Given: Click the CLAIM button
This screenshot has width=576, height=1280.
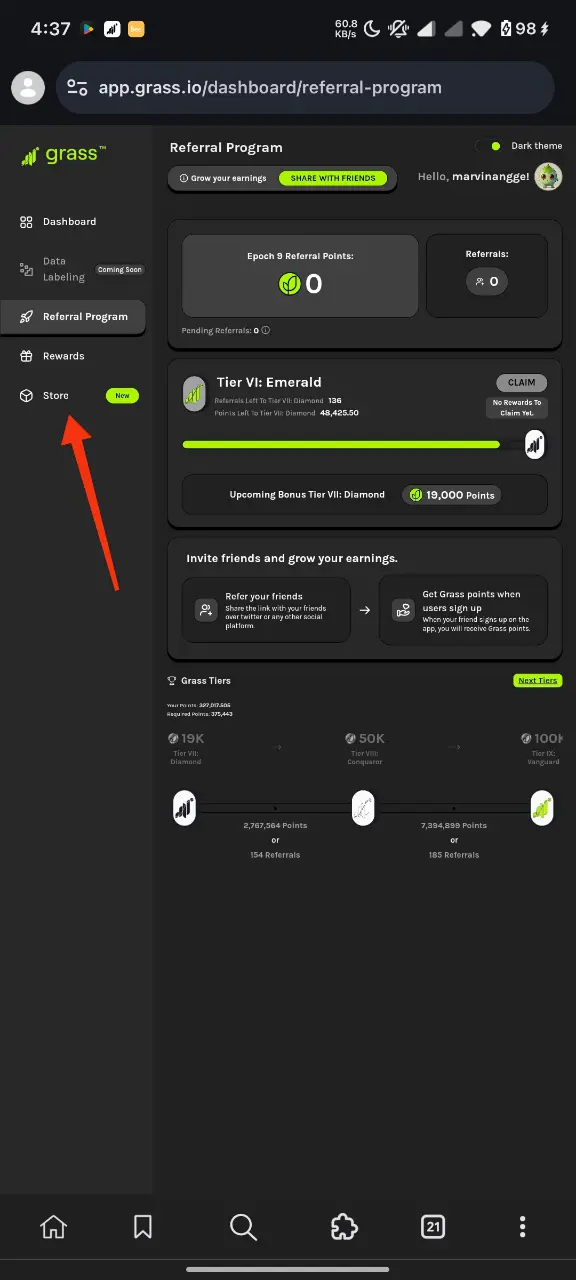Looking at the screenshot, I should pyautogui.click(x=522, y=382).
